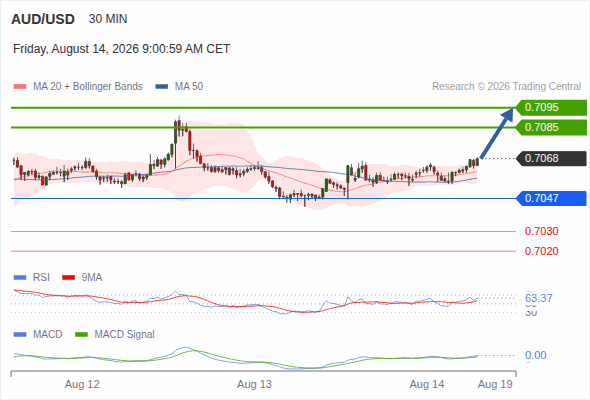The image size is (590, 400).
Task: Click the Aug 13 date axis label
Action: [x=254, y=385]
